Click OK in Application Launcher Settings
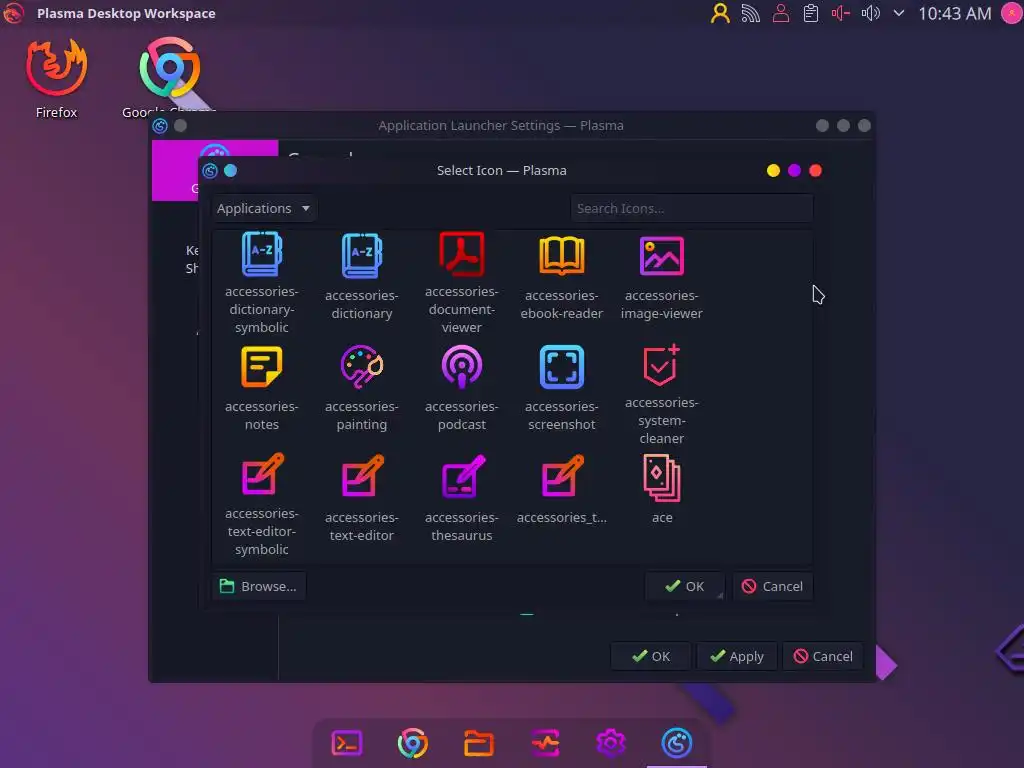Screen dimensions: 1024x768 [650, 656]
